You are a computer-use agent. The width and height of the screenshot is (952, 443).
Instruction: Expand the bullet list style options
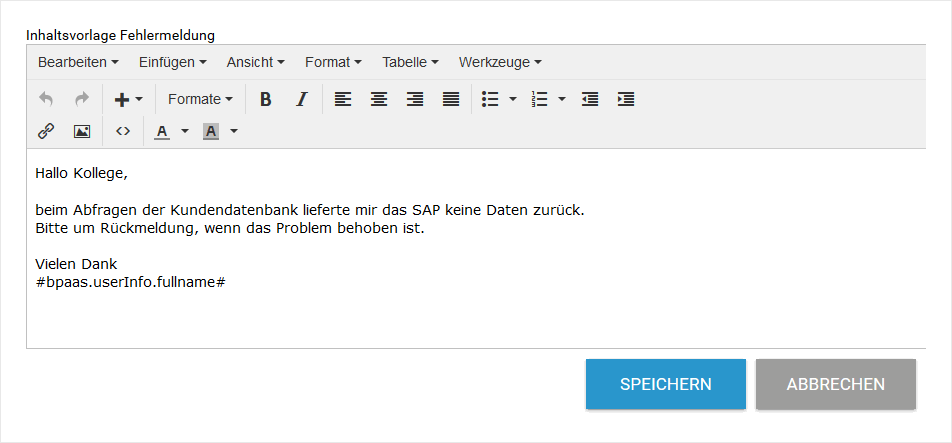coord(513,99)
